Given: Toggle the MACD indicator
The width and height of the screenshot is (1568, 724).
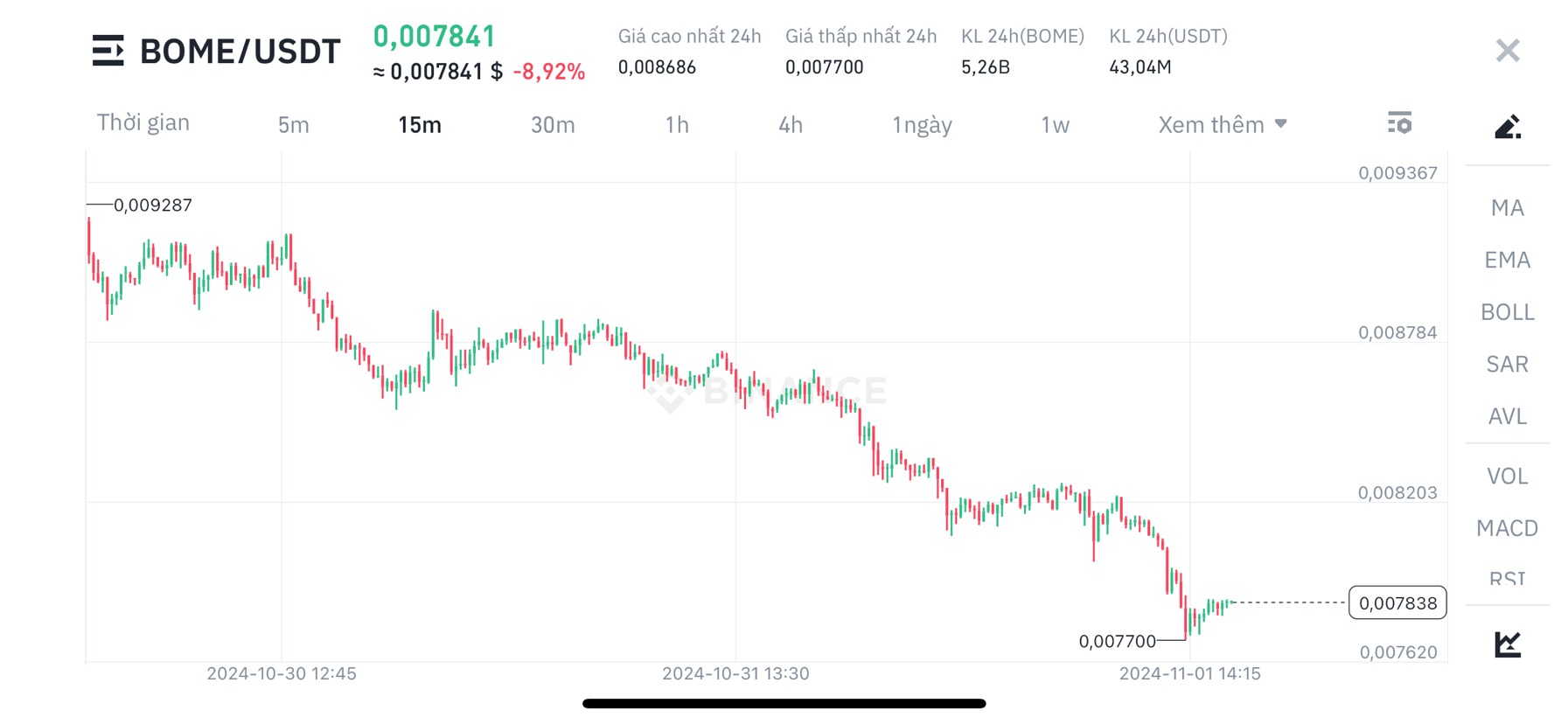Looking at the screenshot, I should 1506,528.
